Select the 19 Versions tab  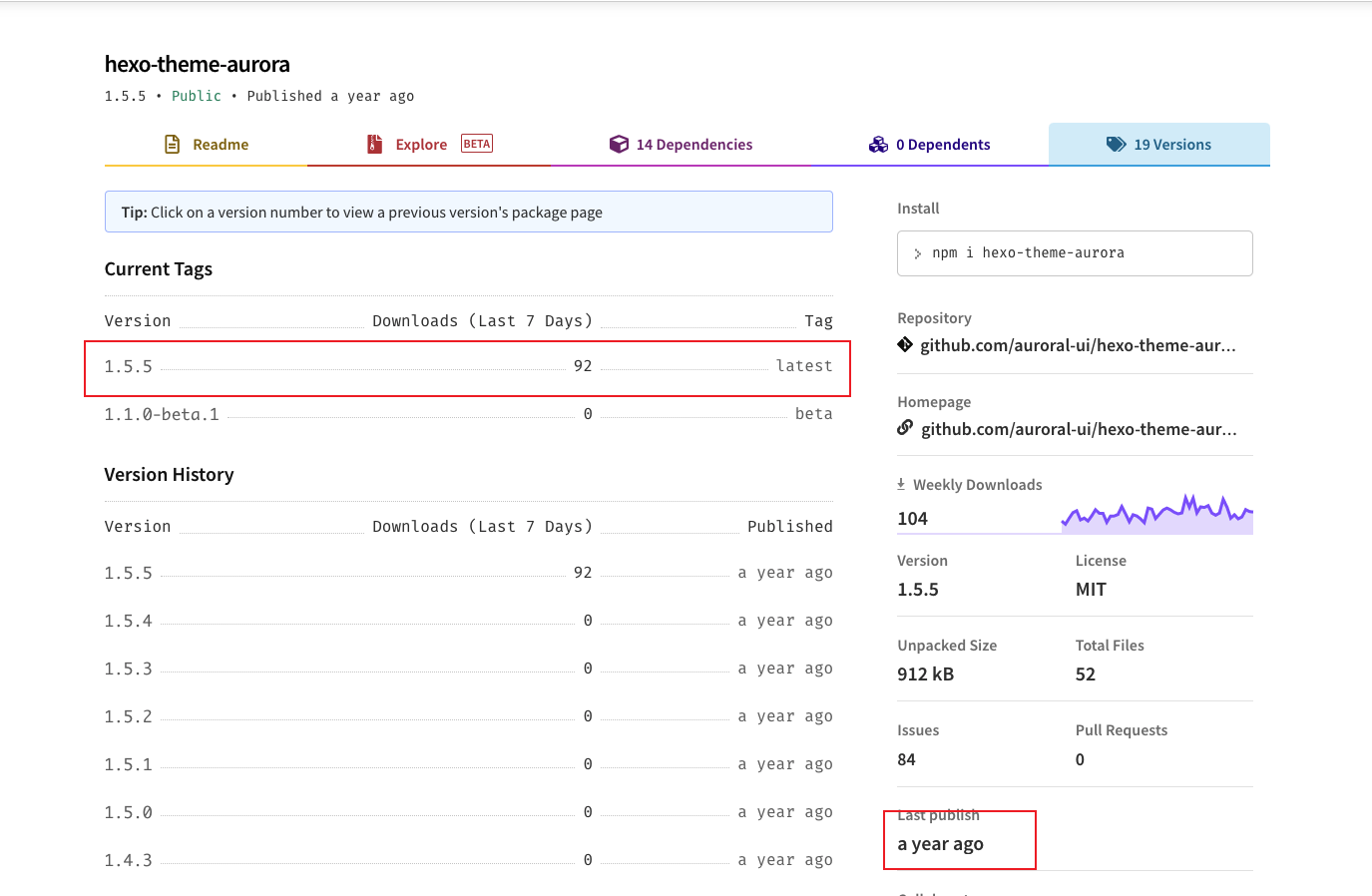pos(1159,145)
